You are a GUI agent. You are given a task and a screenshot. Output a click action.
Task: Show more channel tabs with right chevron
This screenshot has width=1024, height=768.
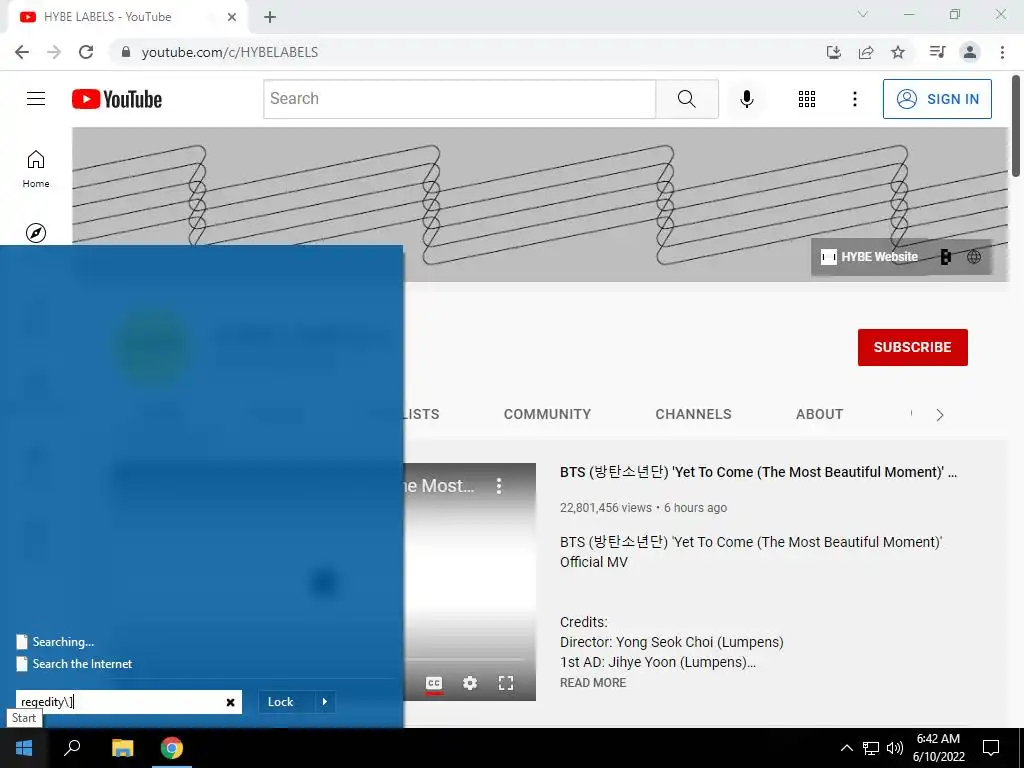coord(939,415)
